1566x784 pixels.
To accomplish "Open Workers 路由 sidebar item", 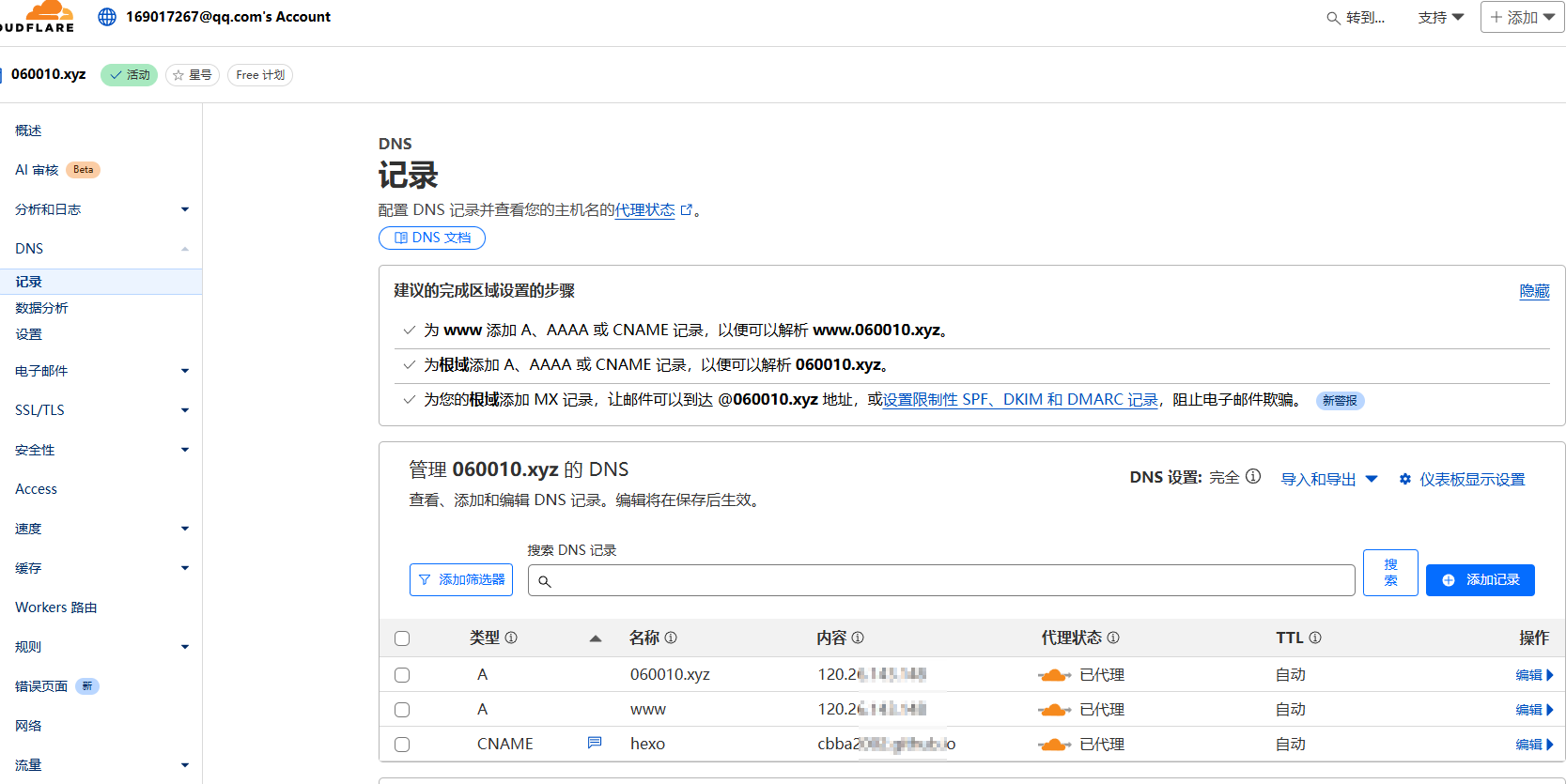I will (56, 607).
